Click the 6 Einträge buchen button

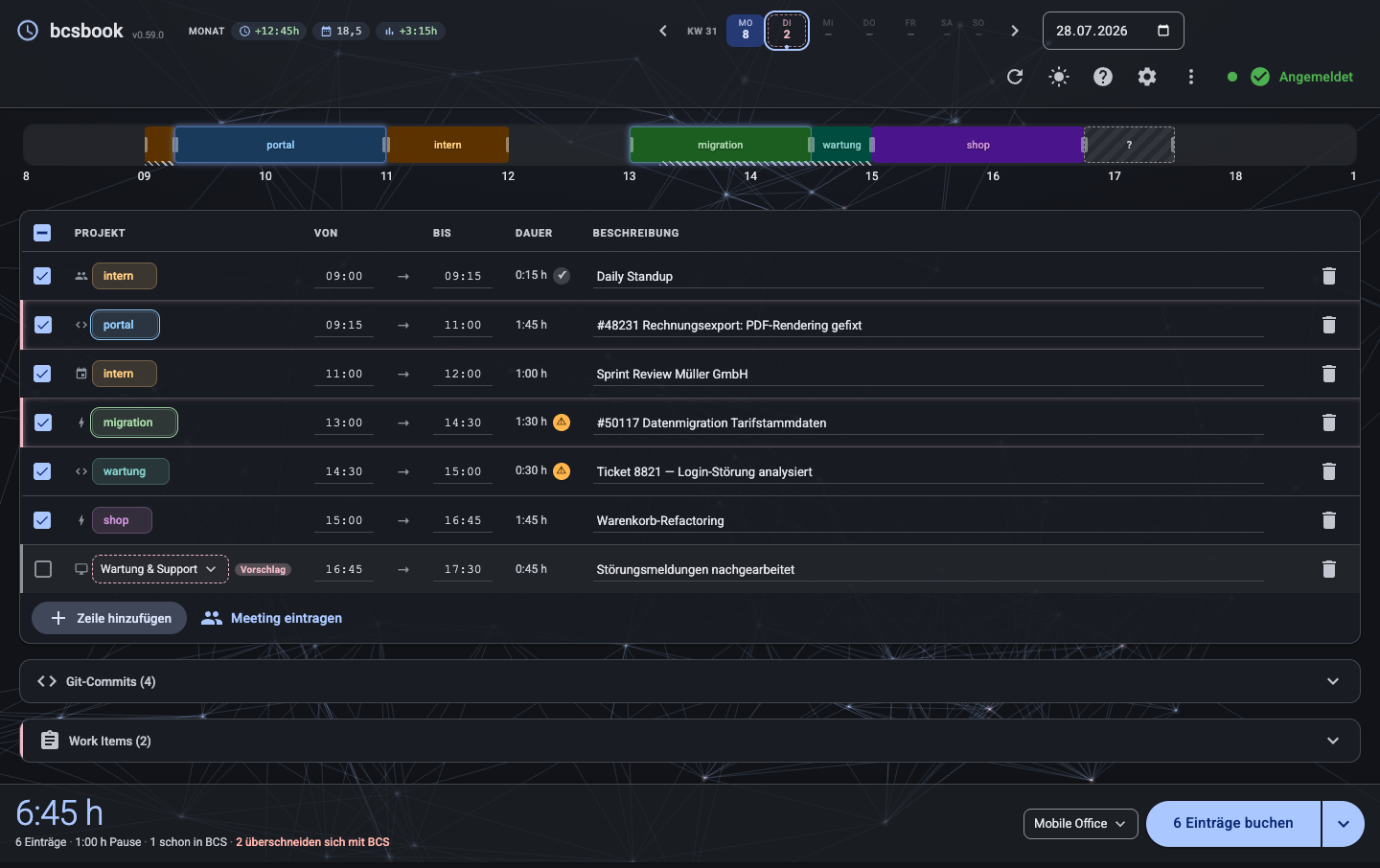tap(1233, 824)
